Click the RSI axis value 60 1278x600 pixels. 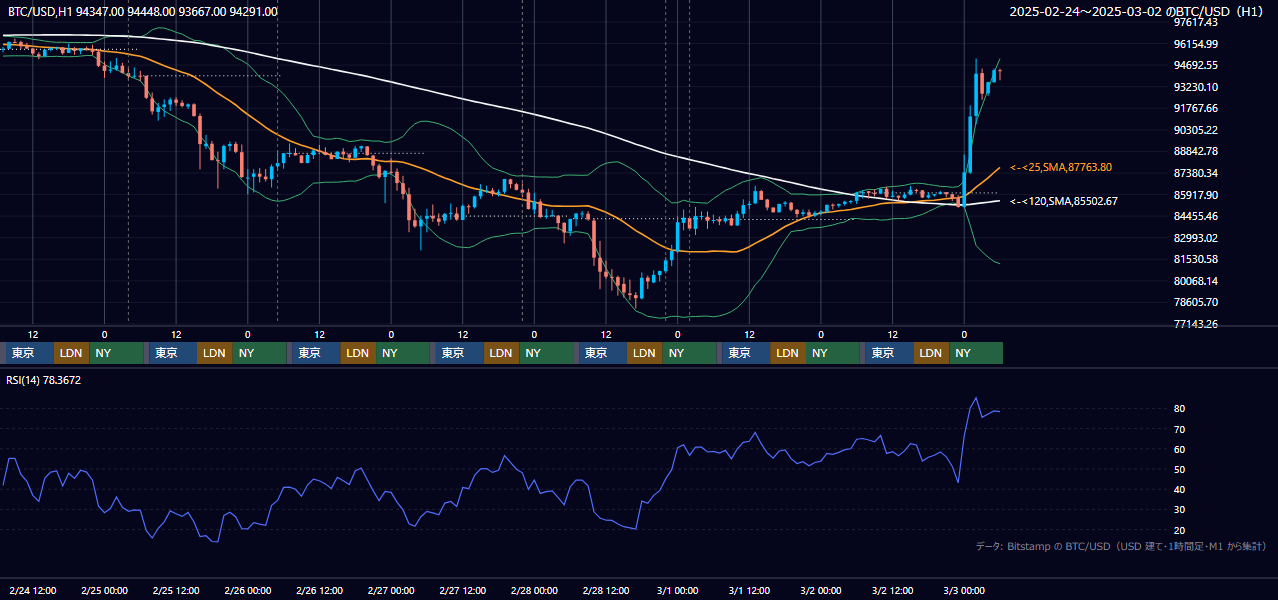click(1179, 449)
